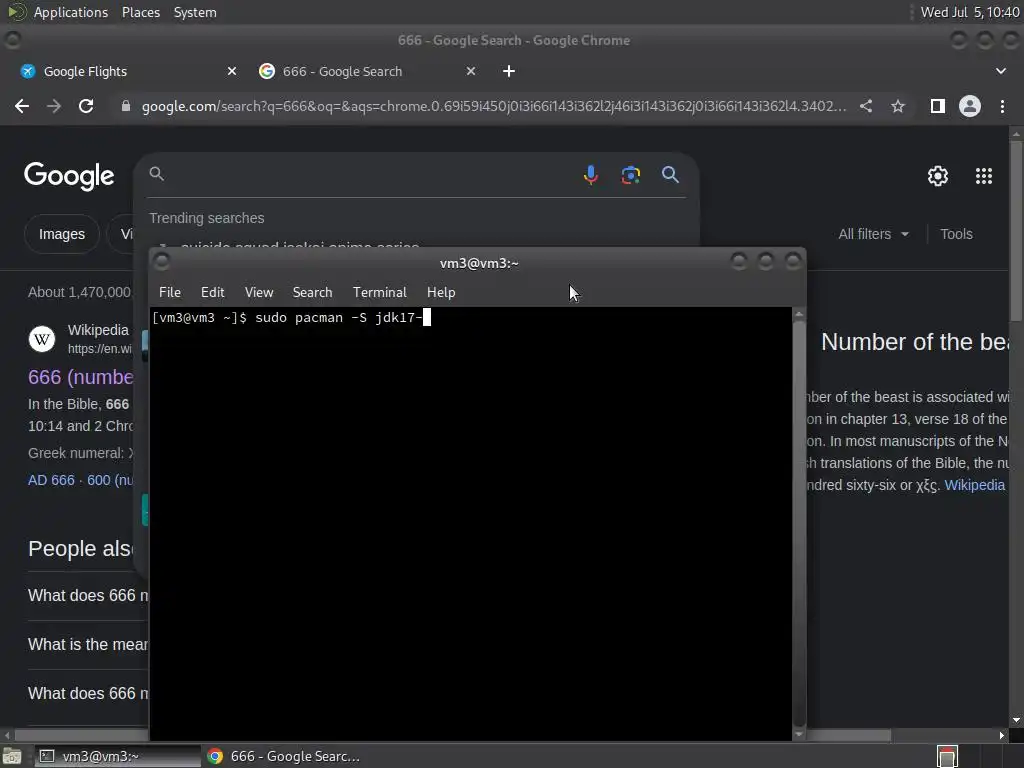Open Google apps grid

[984, 176]
